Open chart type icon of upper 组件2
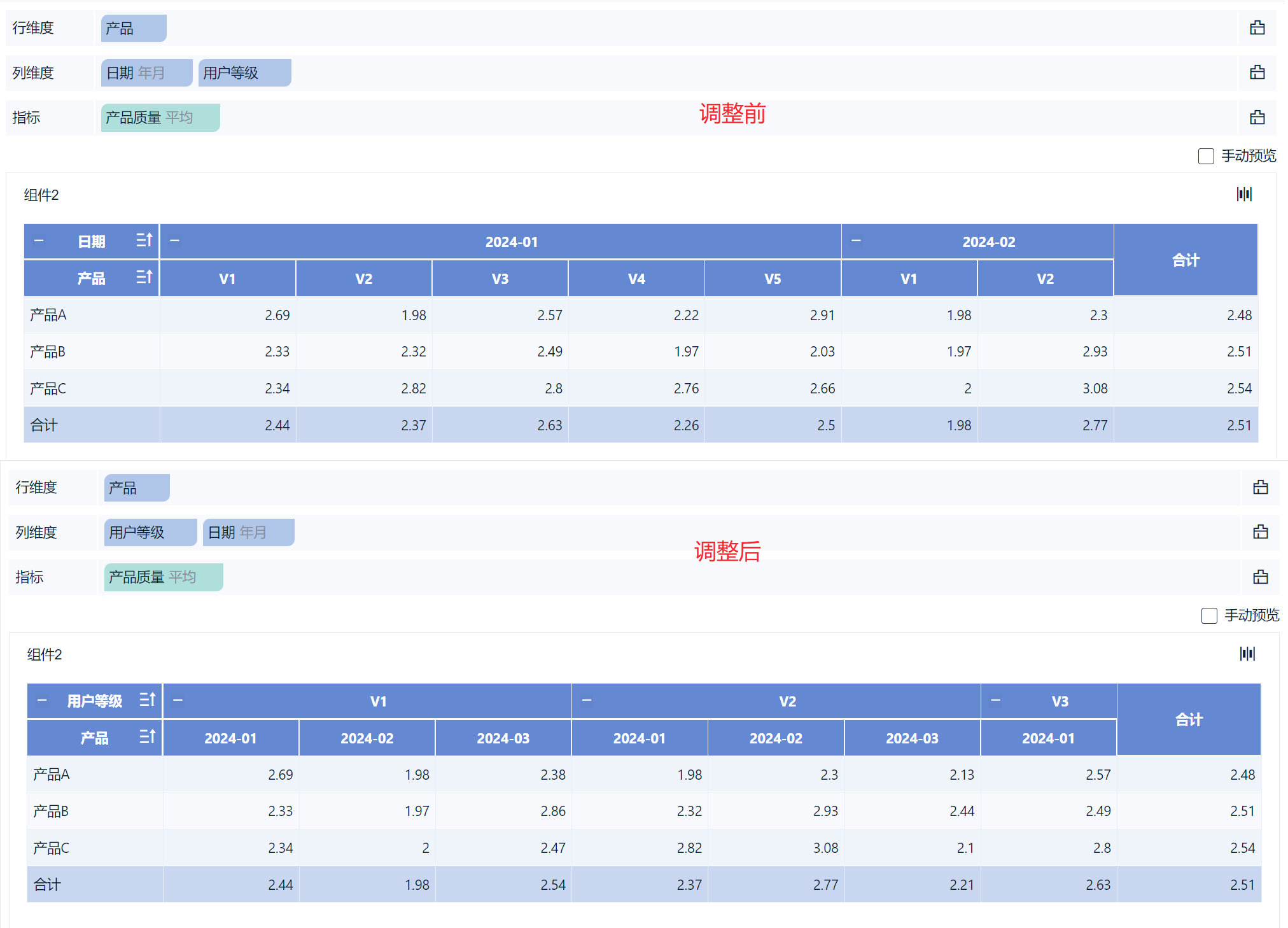Screen dimensions: 1288x928 point(1244,194)
